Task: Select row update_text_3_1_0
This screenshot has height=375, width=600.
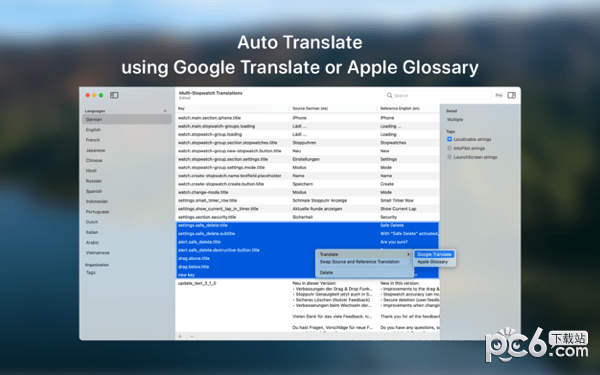Action: 308,305
